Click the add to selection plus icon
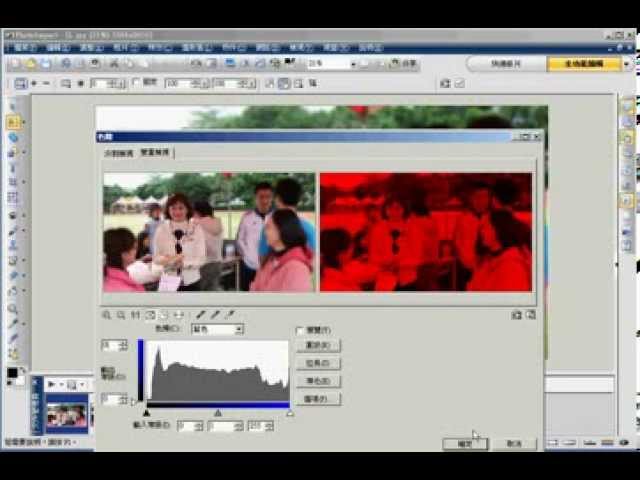 tap(34, 84)
